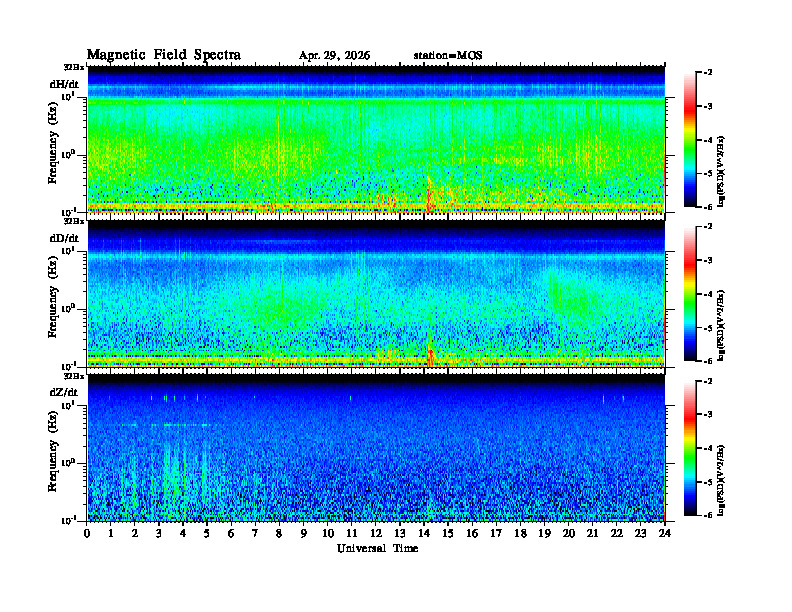Image resolution: width=792 pixels, height=612 pixels.
Task: Click the "station=MOS" label
Action: click(448, 56)
